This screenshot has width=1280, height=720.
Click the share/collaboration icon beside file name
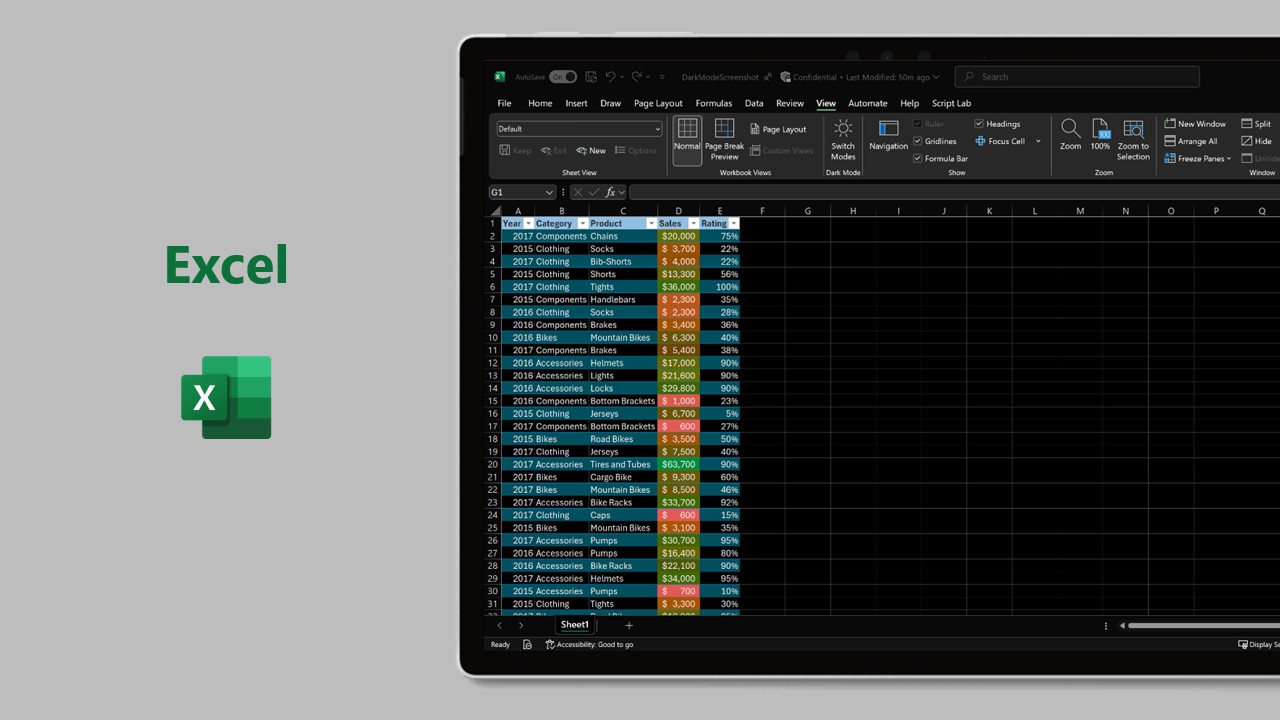tap(768, 77)
